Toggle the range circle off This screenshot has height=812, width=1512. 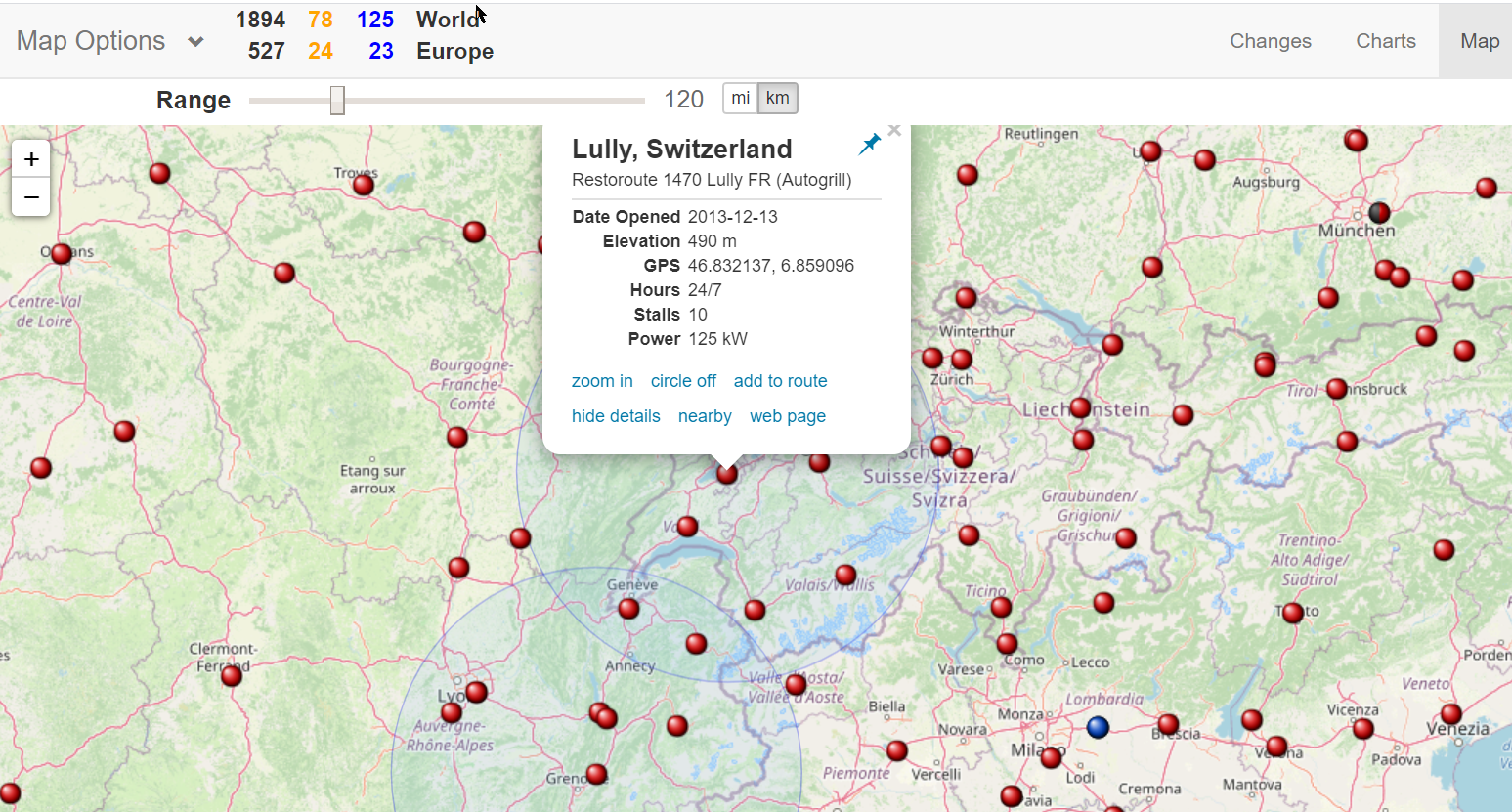[683, 381]
